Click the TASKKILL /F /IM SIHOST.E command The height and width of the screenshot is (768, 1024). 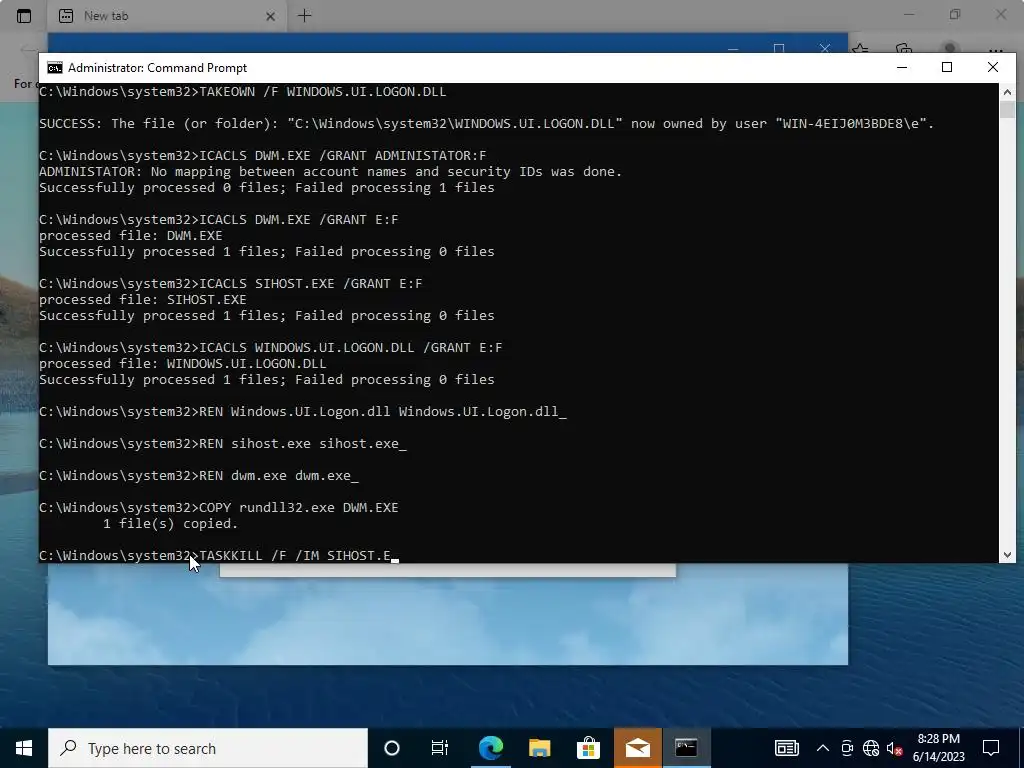[x=218, y=556]
